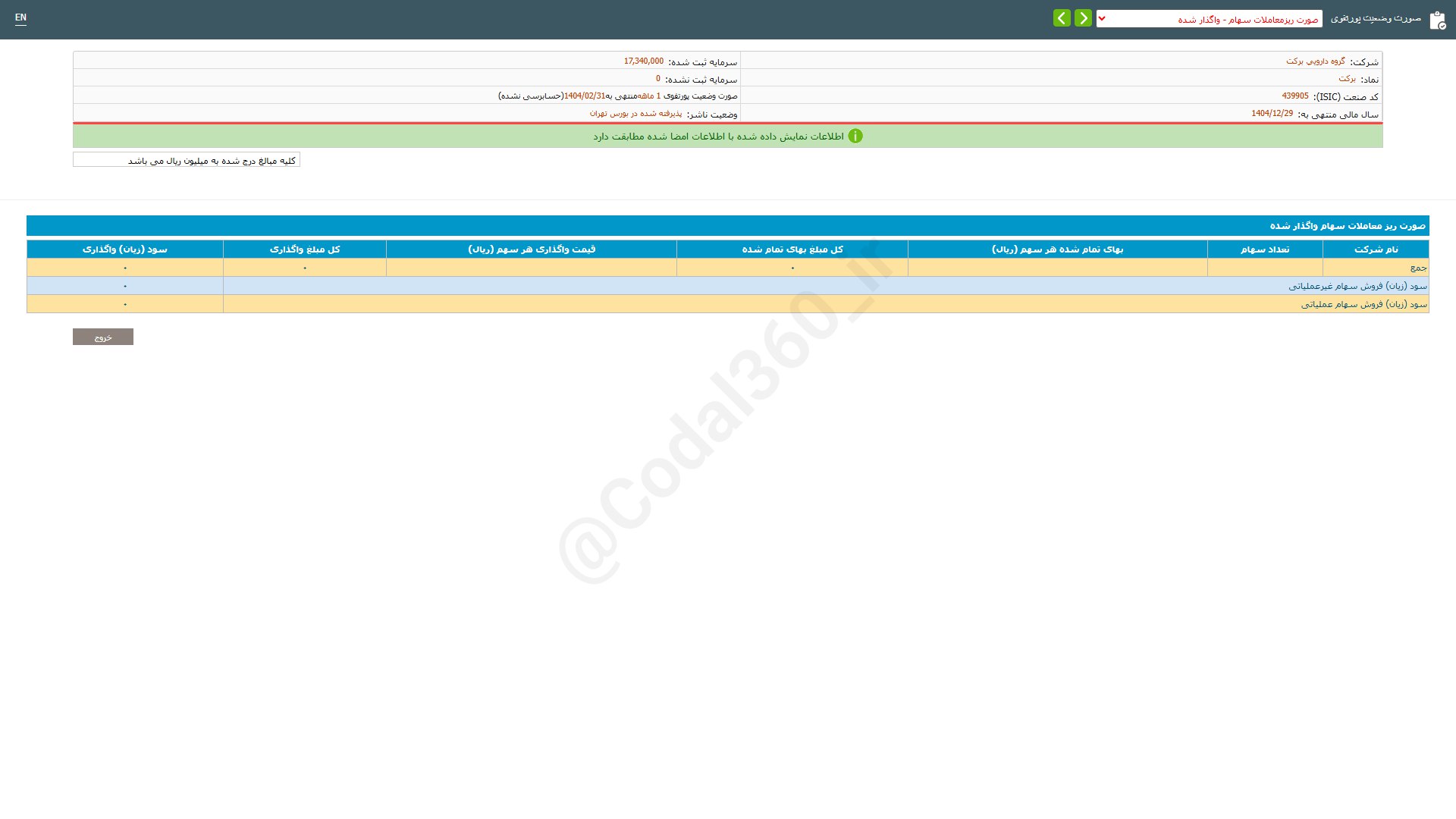The image size is (1456, 819).
Task: Open the report sheet selection dropdown
Action: click(1209, 19)
